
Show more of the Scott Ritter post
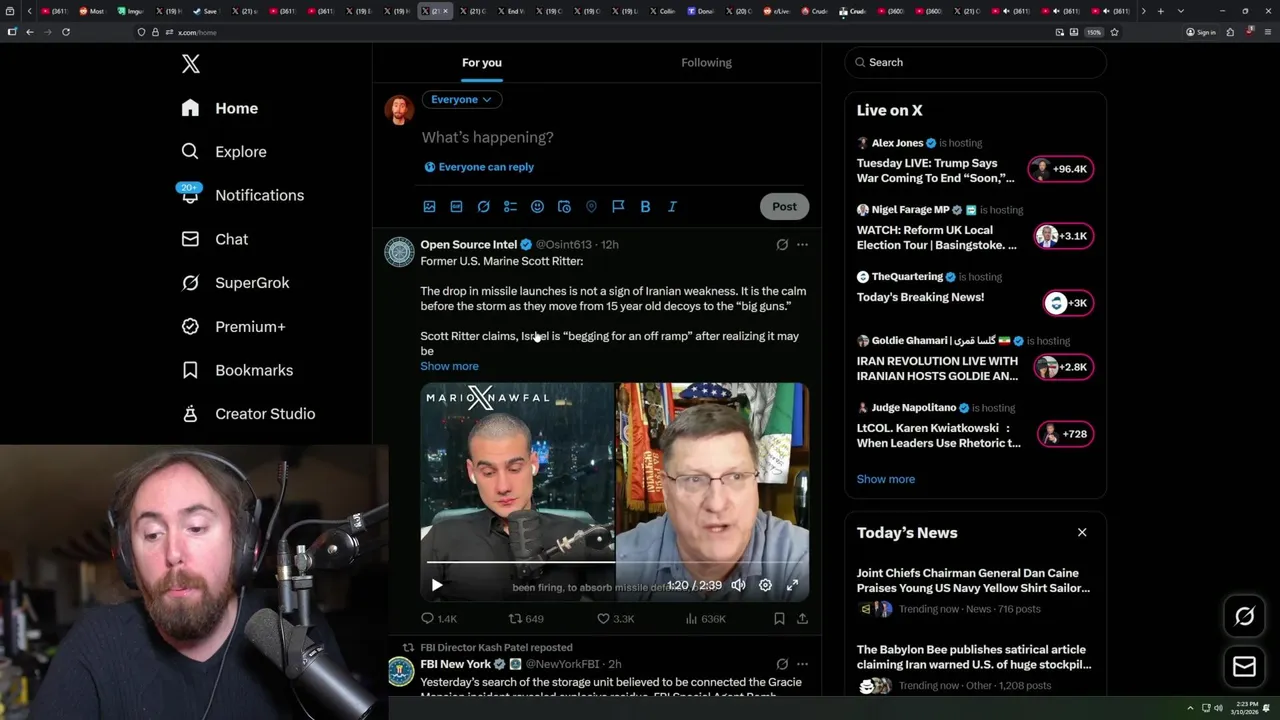[x=449, y=366]
